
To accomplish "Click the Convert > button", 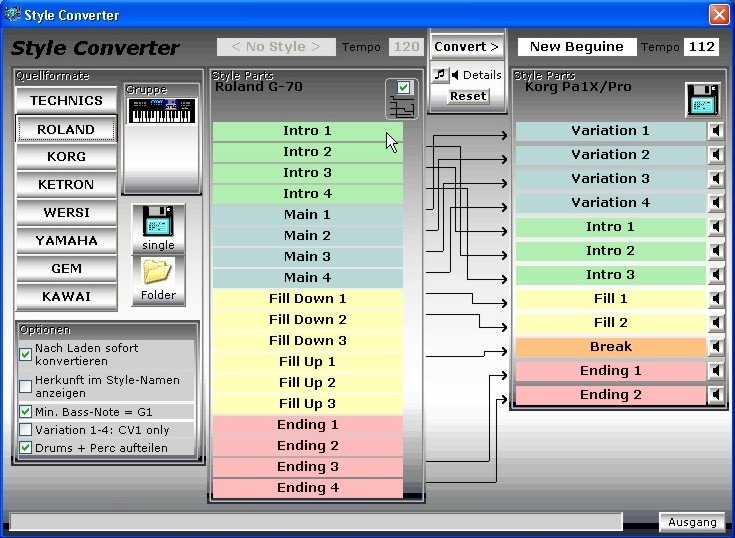I will (466, 46).
